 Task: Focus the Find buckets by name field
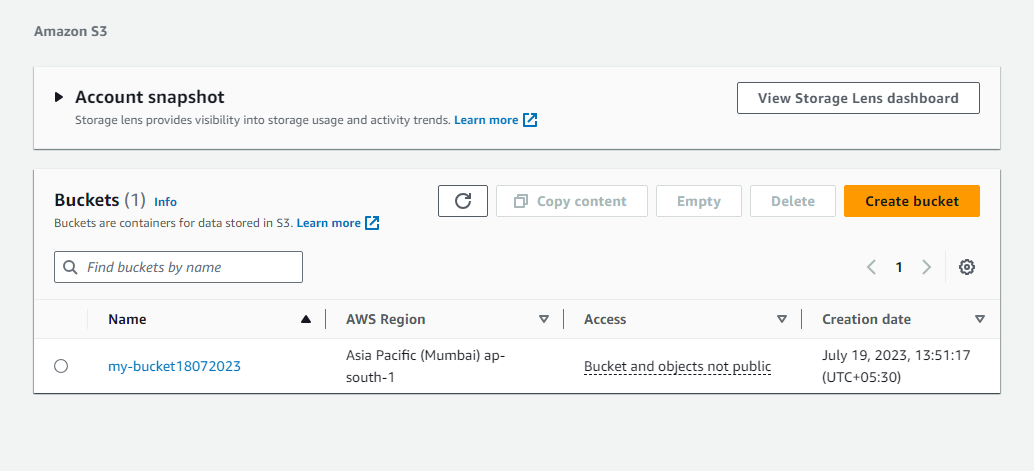tap(178, 267)
